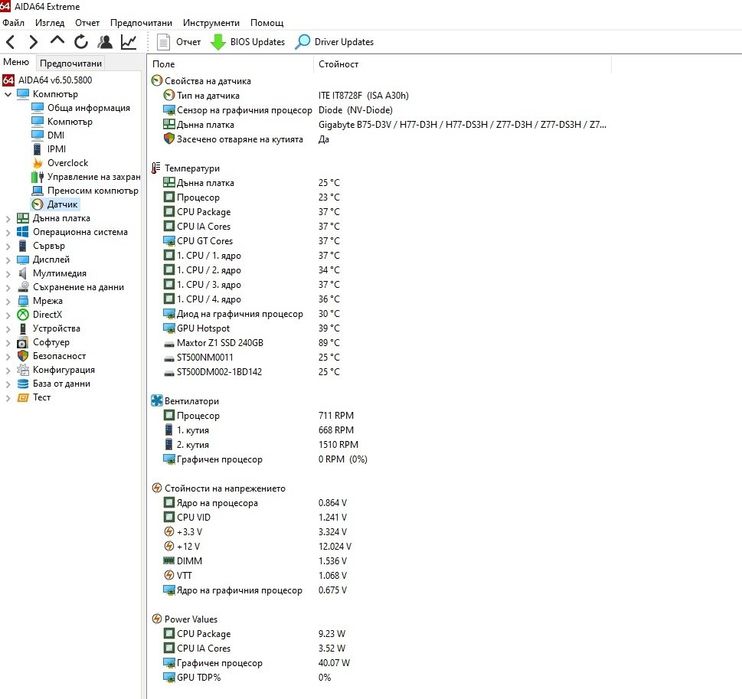Select the IPMI tree item
Screen dimensions: 742x699
coord(56,149)
